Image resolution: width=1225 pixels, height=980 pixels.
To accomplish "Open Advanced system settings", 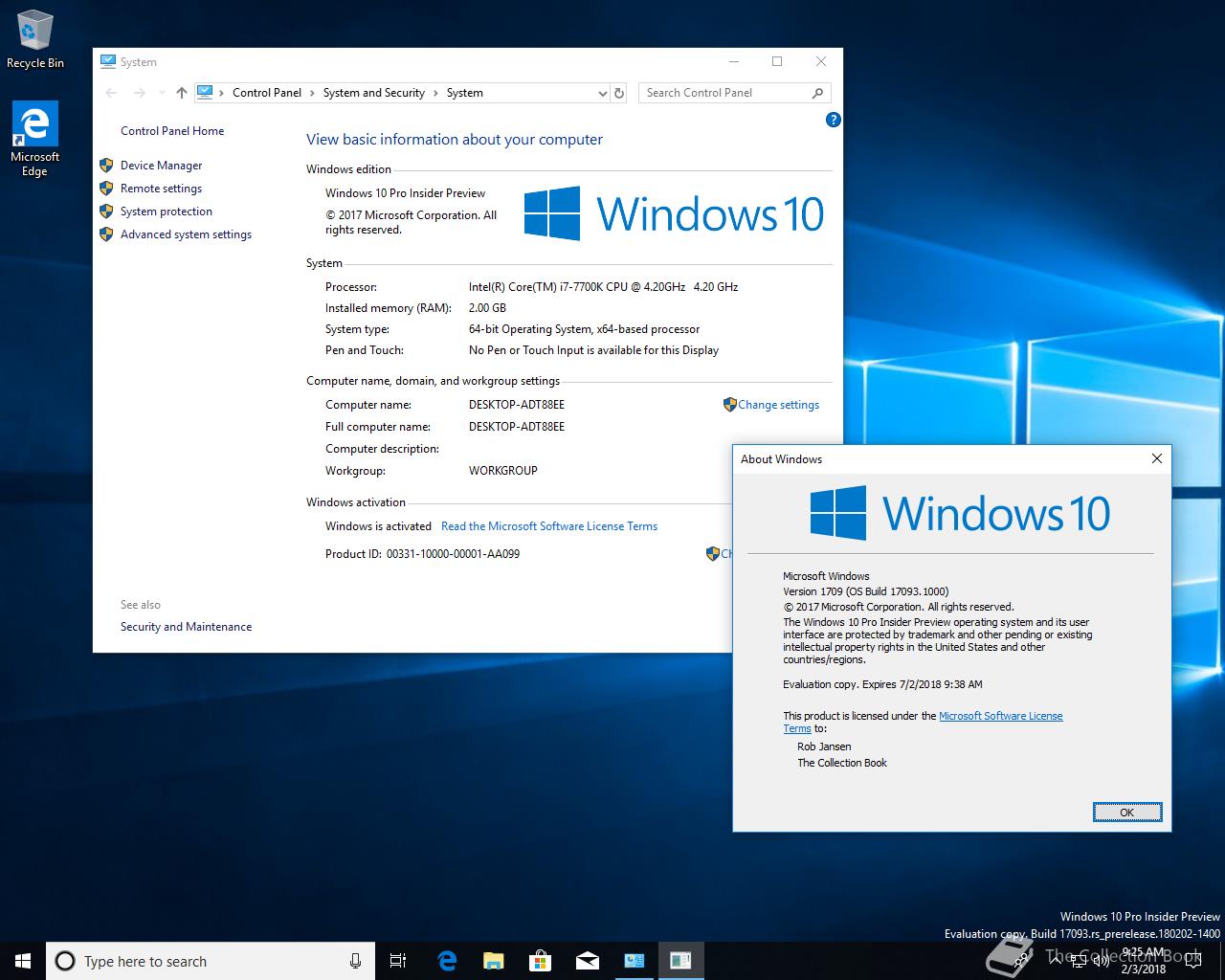I will pos(187,234).
